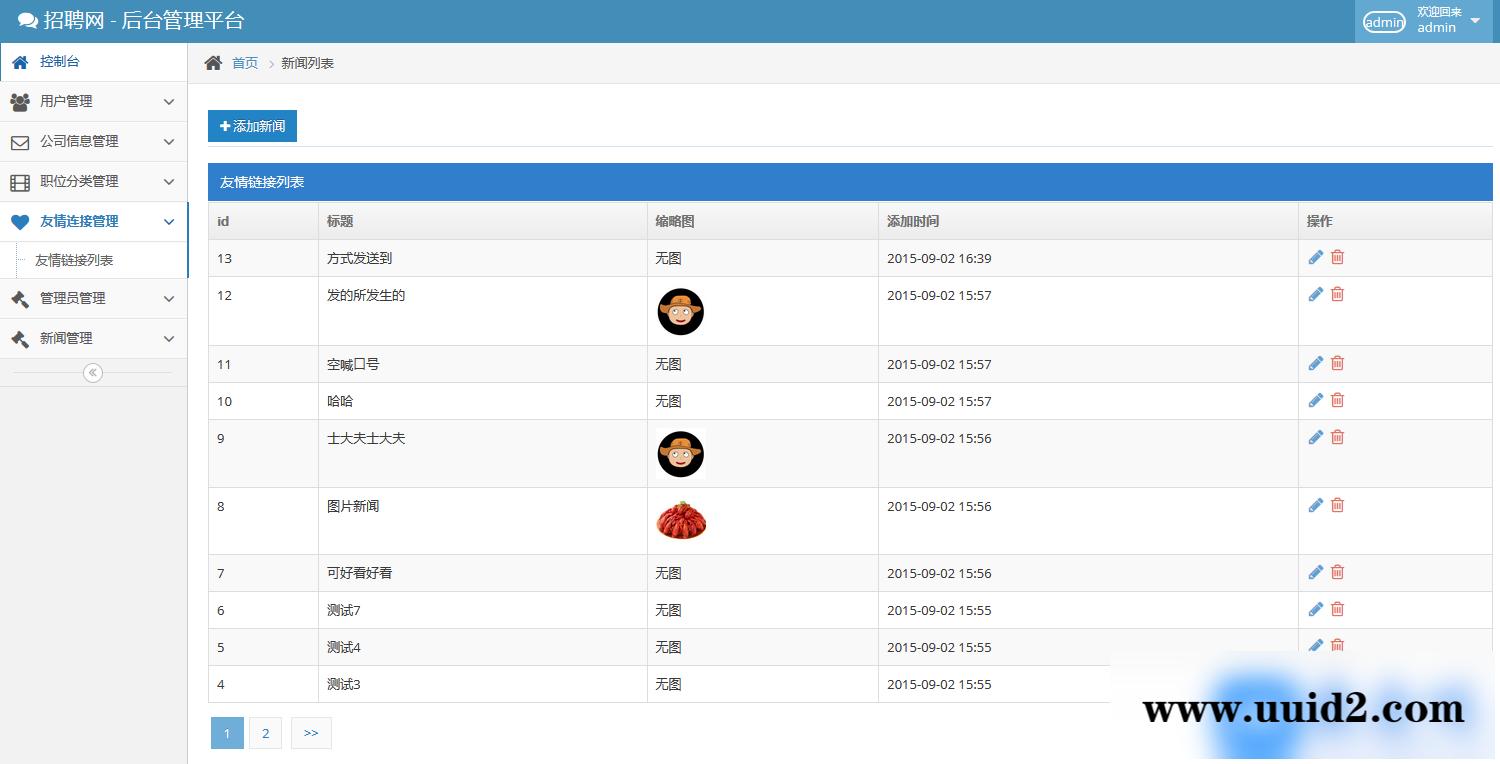Viewport: 1500px width, 764px height.
Task: Select the 控制台 dashboard icon in sidebar
Action: [x=19, y=61]
